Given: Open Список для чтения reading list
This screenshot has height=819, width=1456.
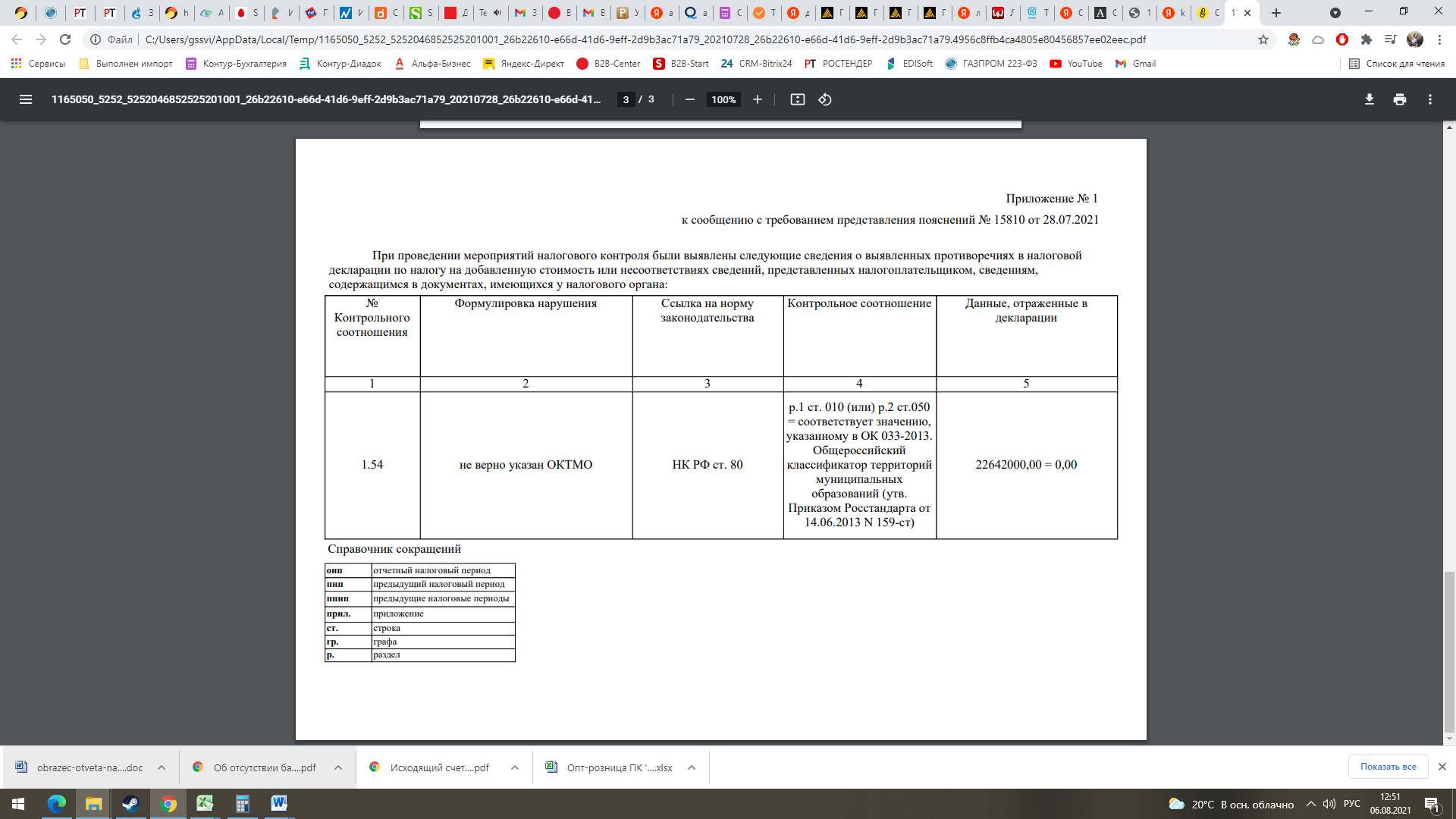Looking at the screenshot, I should pos(1397,64).
